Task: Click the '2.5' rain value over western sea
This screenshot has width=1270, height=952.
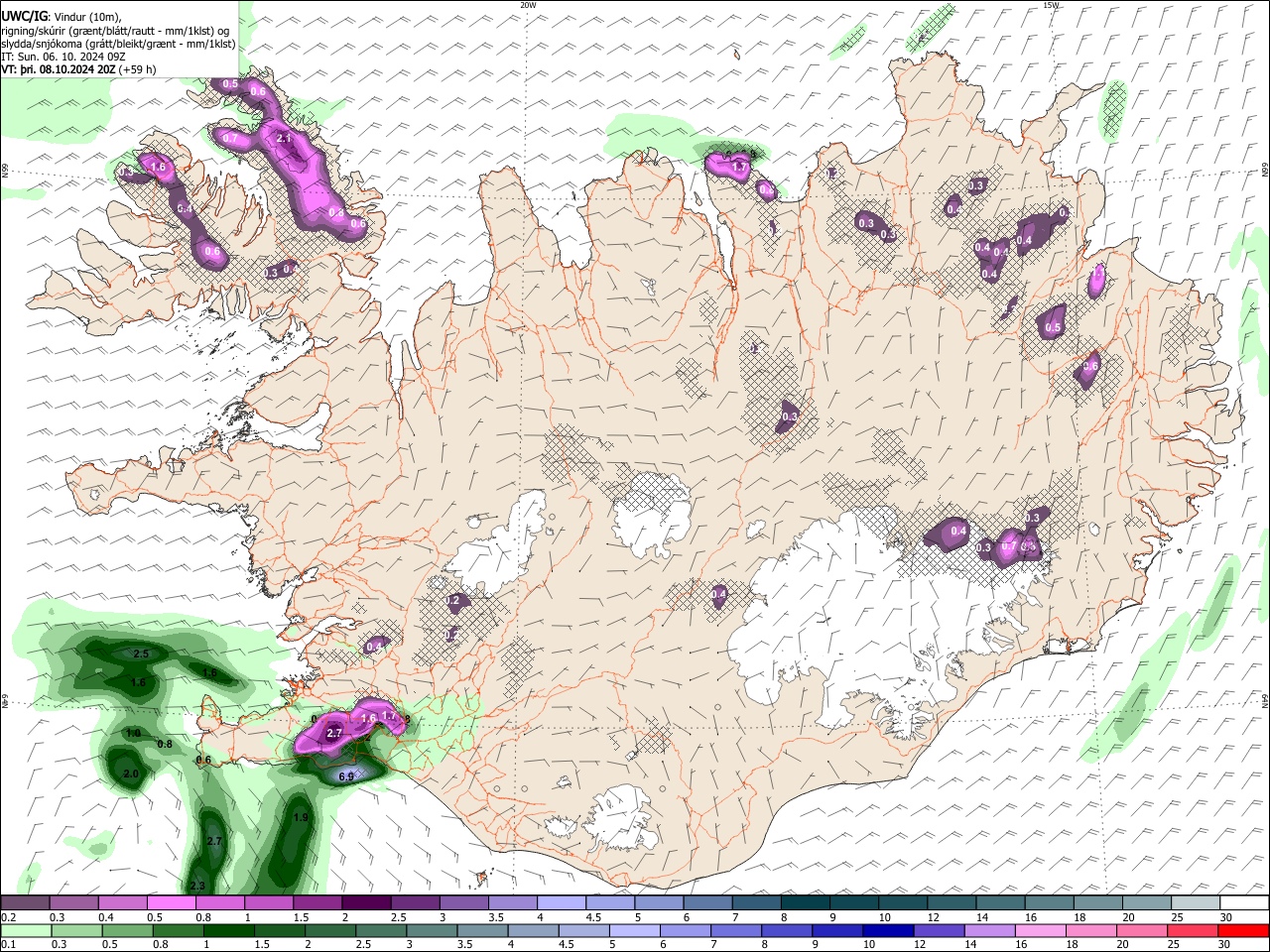Action: click(x=141, y=654)
